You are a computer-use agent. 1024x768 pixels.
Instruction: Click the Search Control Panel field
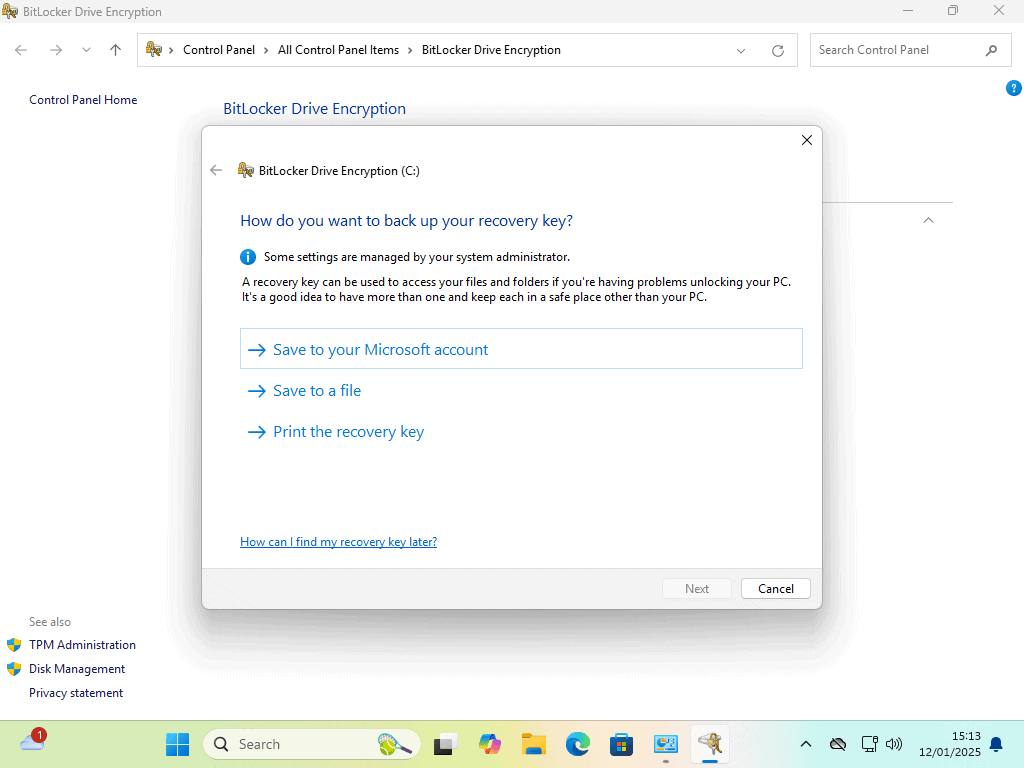[893, 50]
